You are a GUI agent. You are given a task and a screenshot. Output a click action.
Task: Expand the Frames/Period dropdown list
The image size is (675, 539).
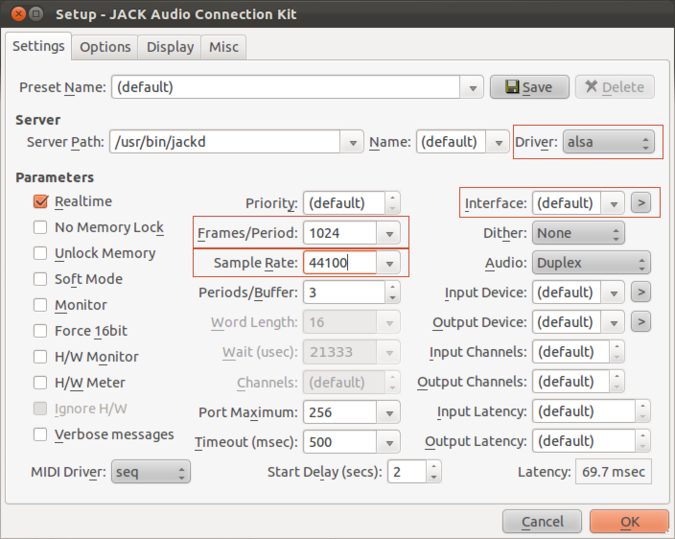click(x=389, y=233)
